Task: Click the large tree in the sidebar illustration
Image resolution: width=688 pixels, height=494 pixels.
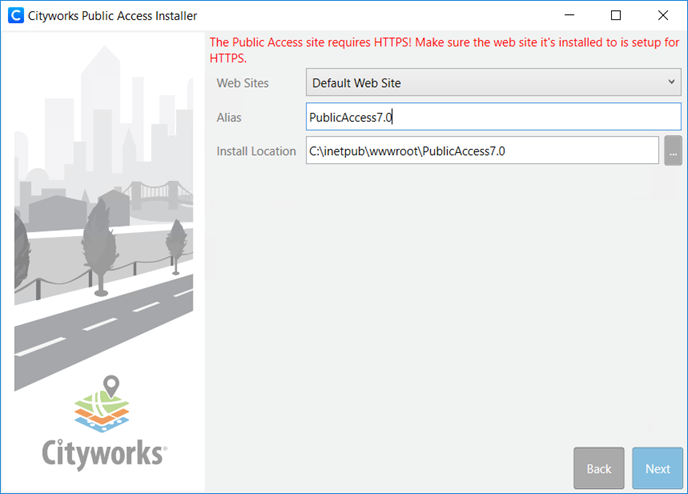Action: click(100, 237)
